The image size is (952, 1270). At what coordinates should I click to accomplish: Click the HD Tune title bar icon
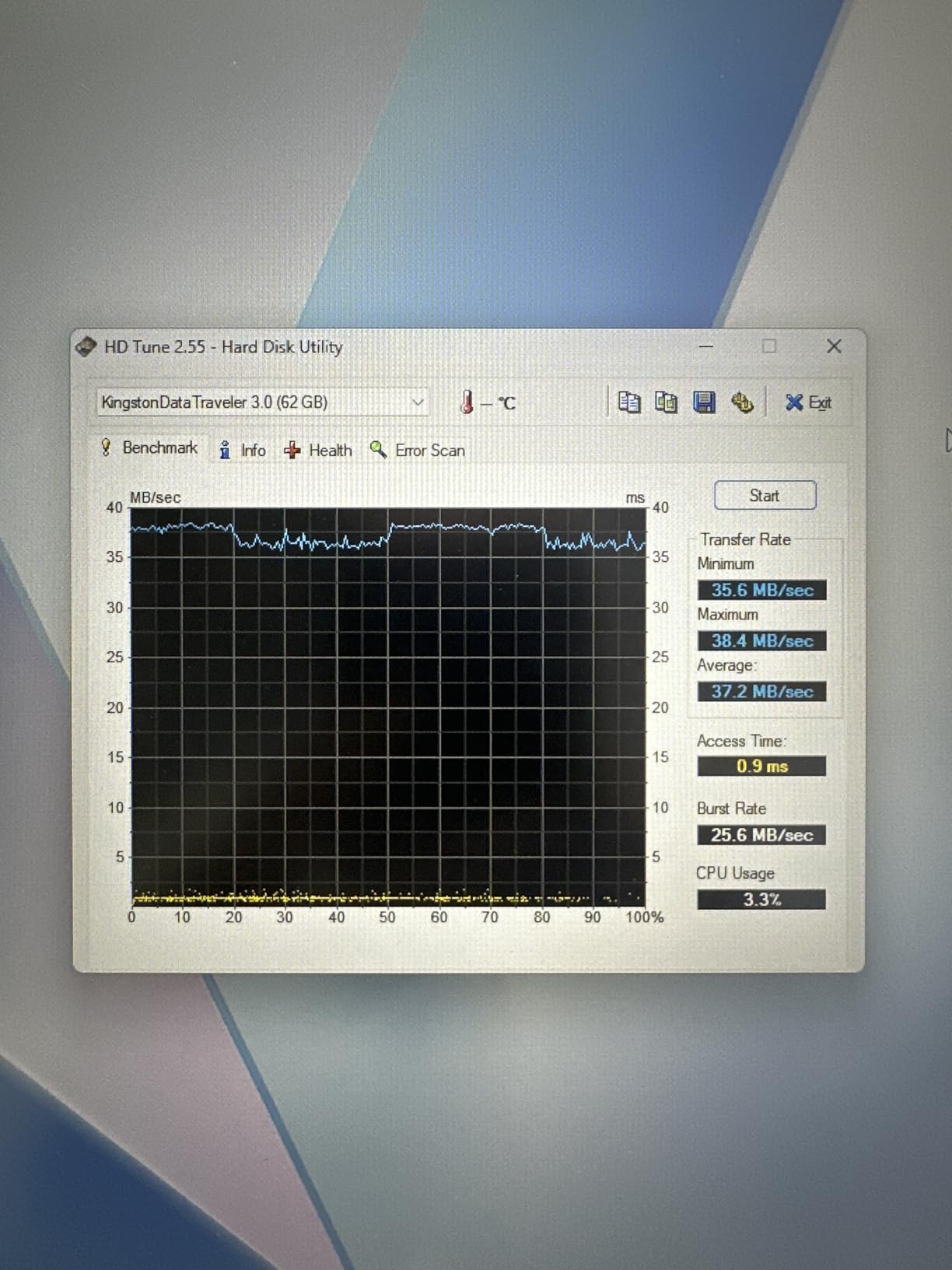pyautogui.click(x=86, y=346)
